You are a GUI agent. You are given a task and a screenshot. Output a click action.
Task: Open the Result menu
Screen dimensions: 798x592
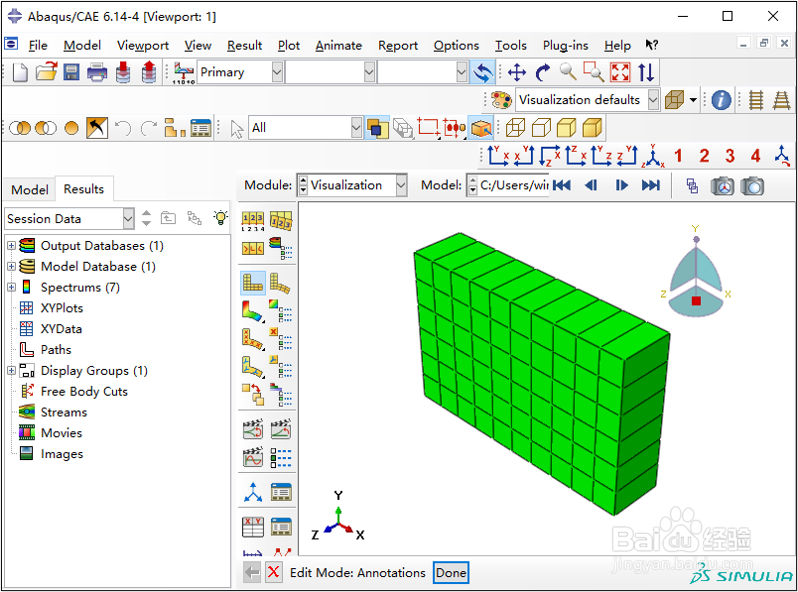[244, 45]
